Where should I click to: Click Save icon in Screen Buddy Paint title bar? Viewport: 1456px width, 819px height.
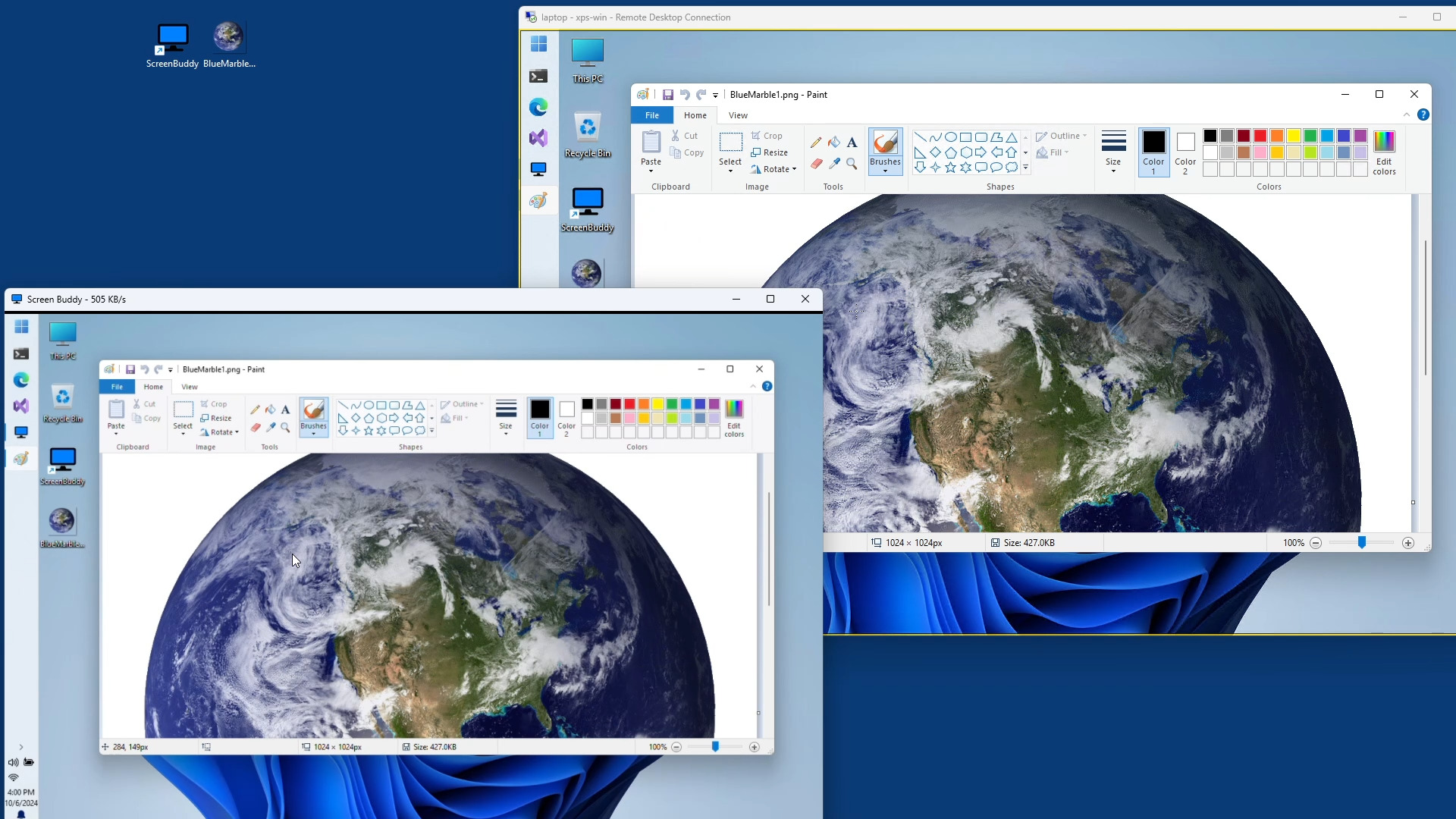click(x=130, y=370)
